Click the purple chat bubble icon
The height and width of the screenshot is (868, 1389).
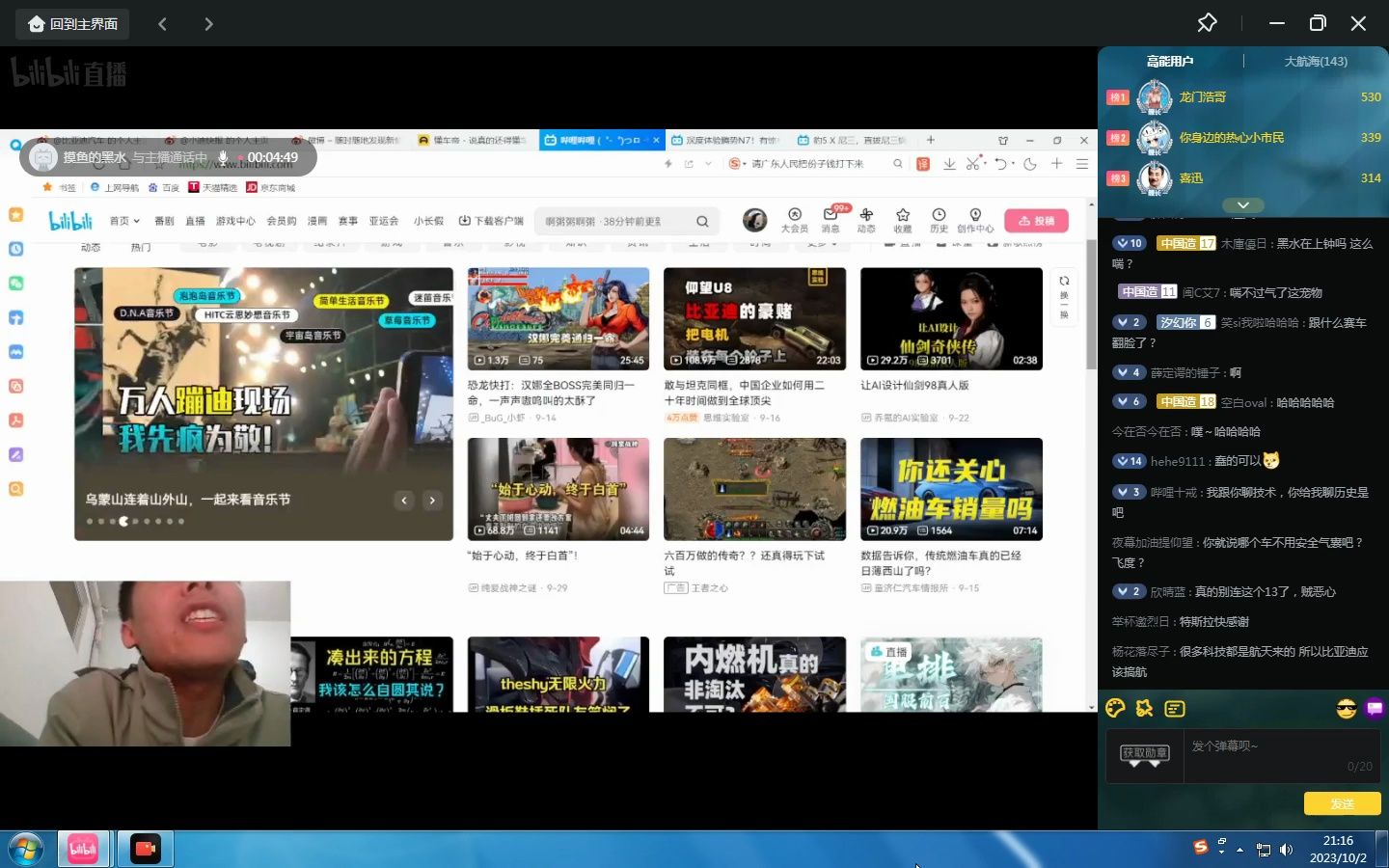pos(1375,709)
